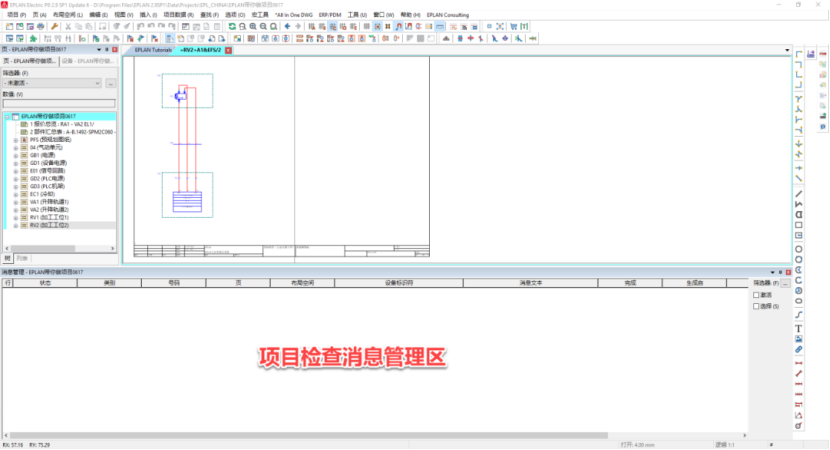This screenshot has height=450, width=830.
Task: Select tree page '1 报价总览'
Action: click(61, 124)
